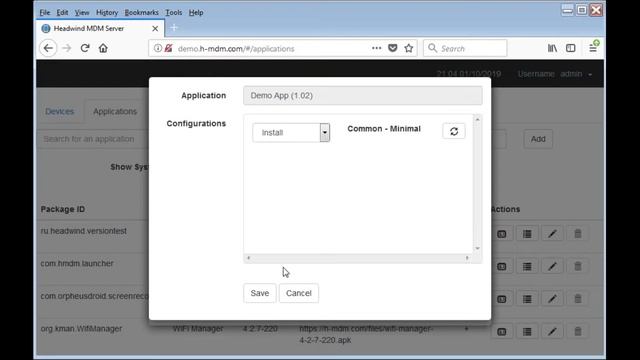The width and height of the screenshot is (640, 360).
Task: Open the View menu
Action: [82, 13]
